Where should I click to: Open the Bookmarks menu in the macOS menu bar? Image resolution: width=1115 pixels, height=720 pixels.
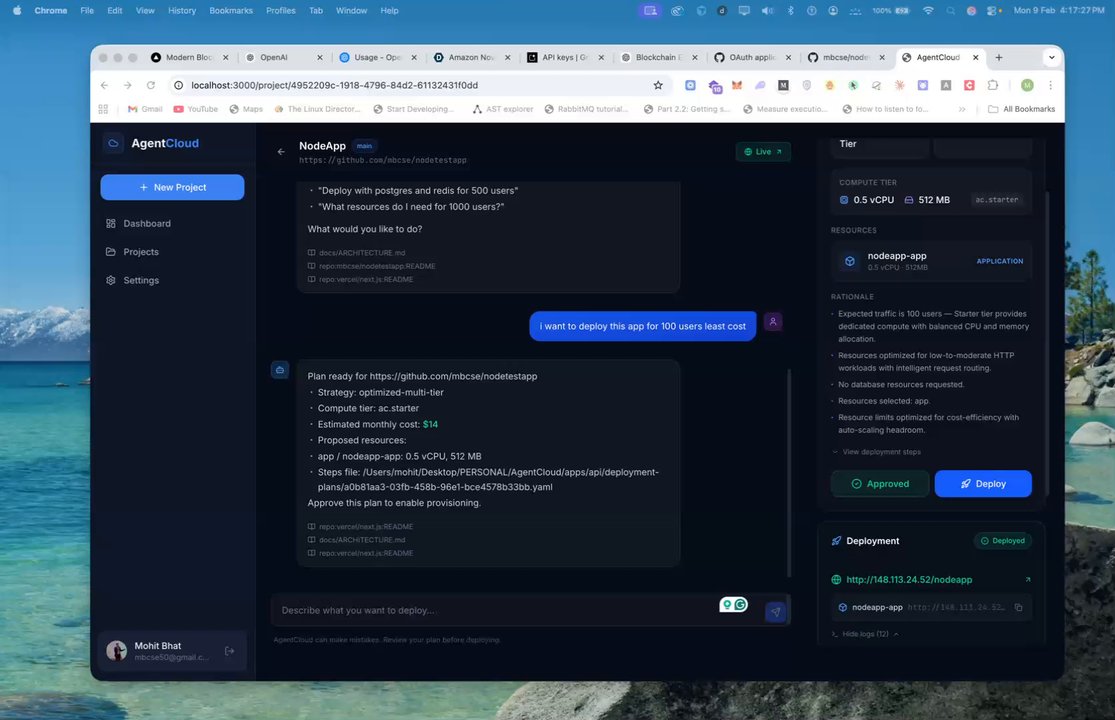[230, 11]
